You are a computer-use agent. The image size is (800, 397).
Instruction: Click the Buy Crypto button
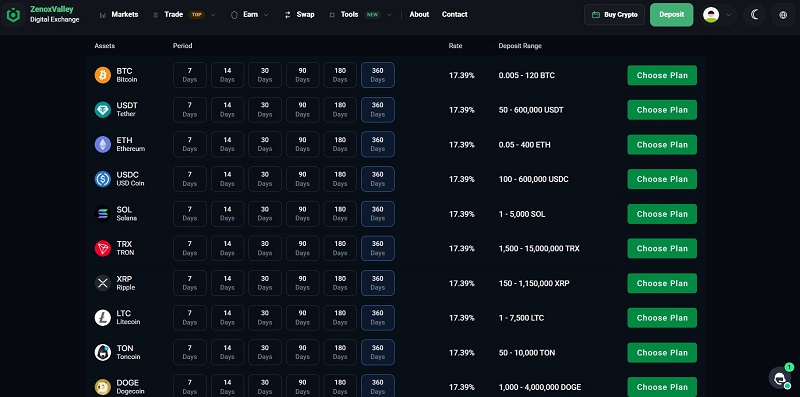(x=614, y=15)
